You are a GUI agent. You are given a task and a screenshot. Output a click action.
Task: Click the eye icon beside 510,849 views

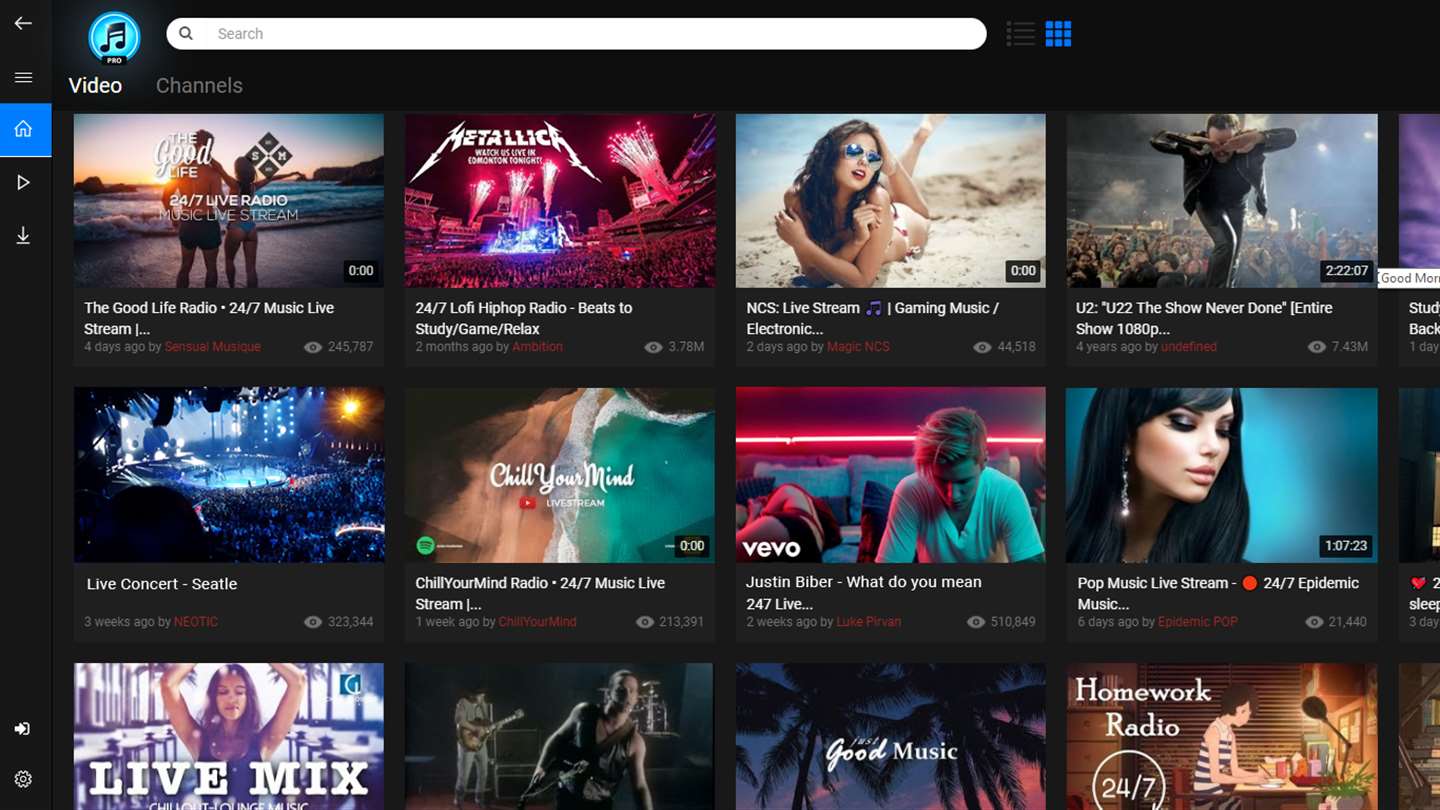976,622
